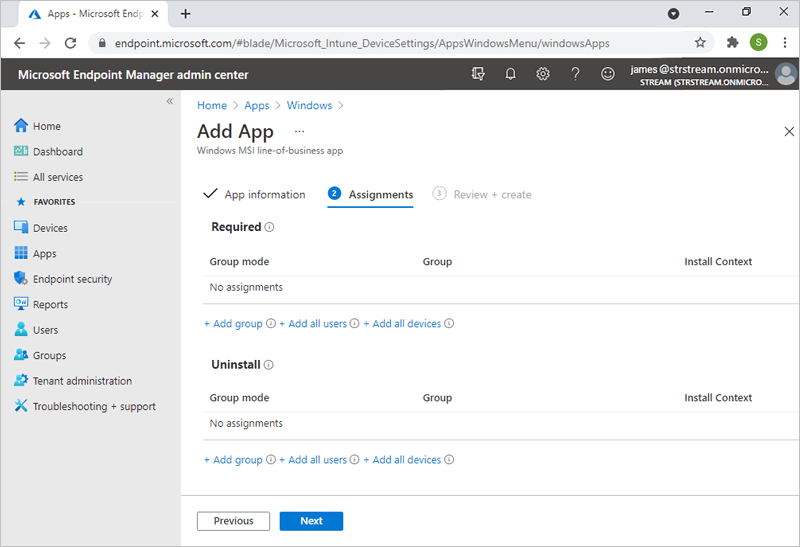This screenshot has height=547, width=800.
Task: Click Add all devices under Uninstall
Action: 406,460
